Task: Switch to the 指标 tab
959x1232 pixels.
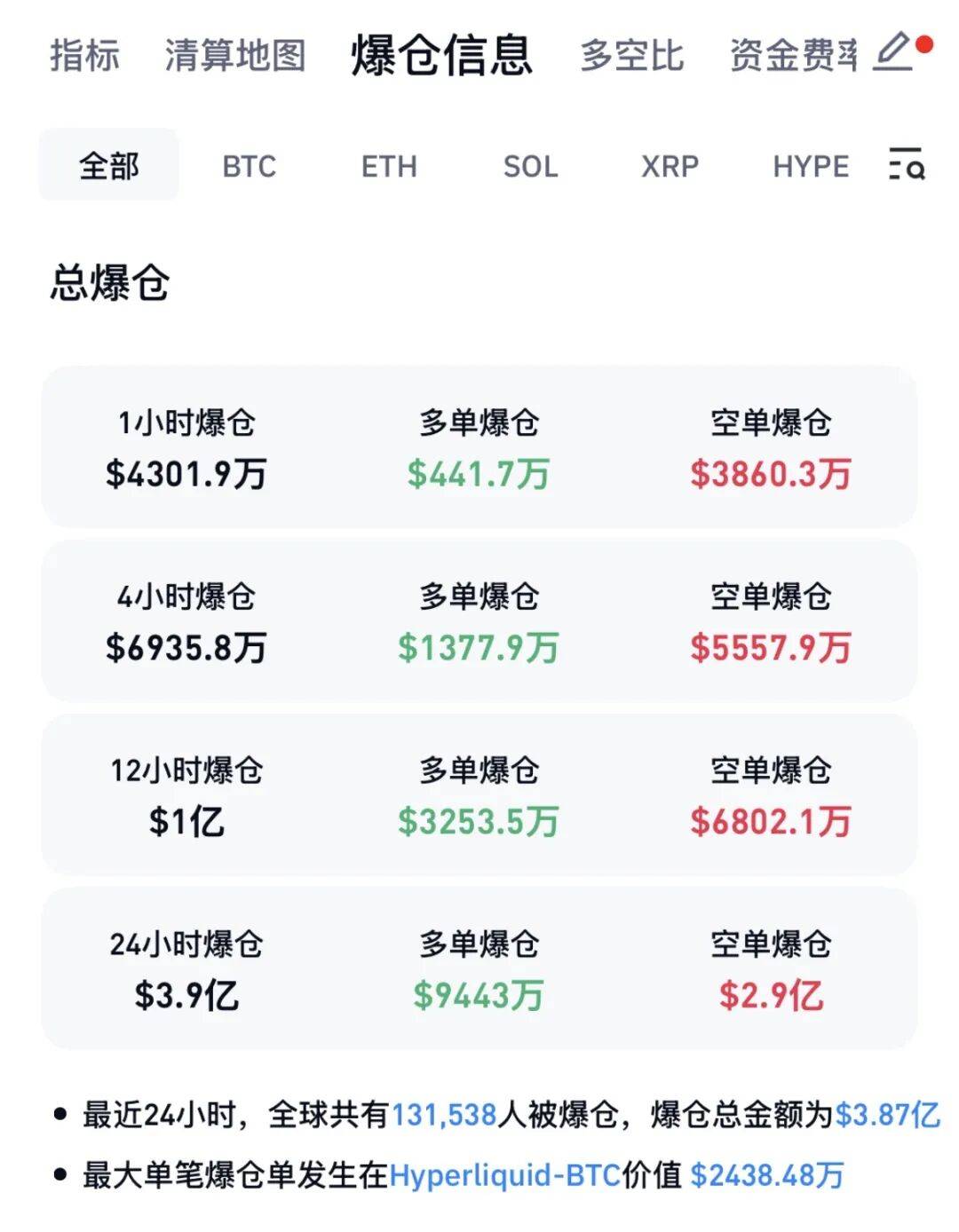Action: pyautogui.click(x=84, y=55)
